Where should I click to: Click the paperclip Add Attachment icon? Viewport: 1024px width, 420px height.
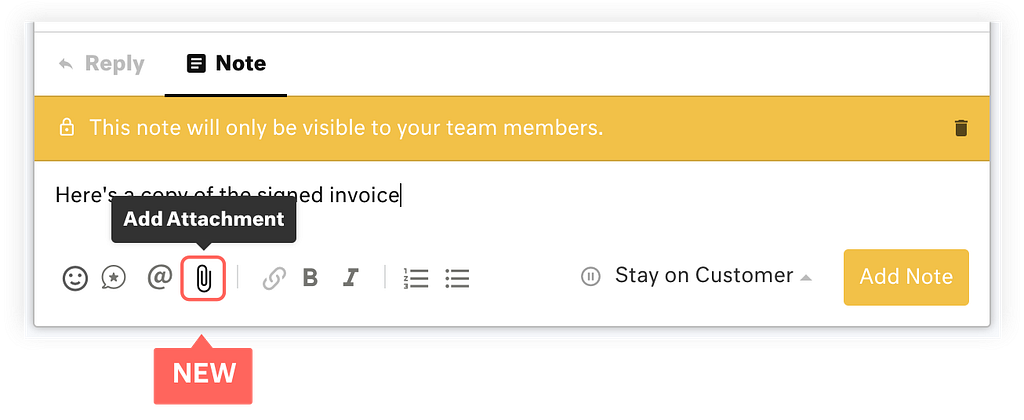pos(203,279)
